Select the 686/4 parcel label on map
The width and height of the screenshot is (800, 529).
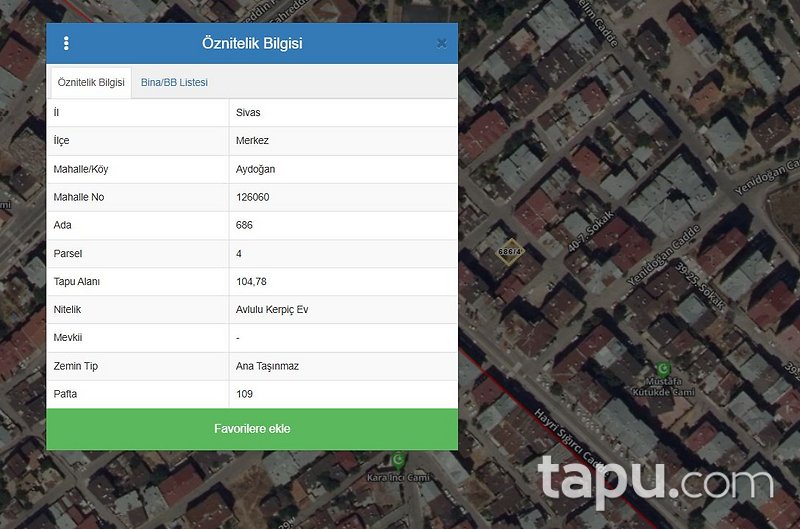click(x=511, y=250)
